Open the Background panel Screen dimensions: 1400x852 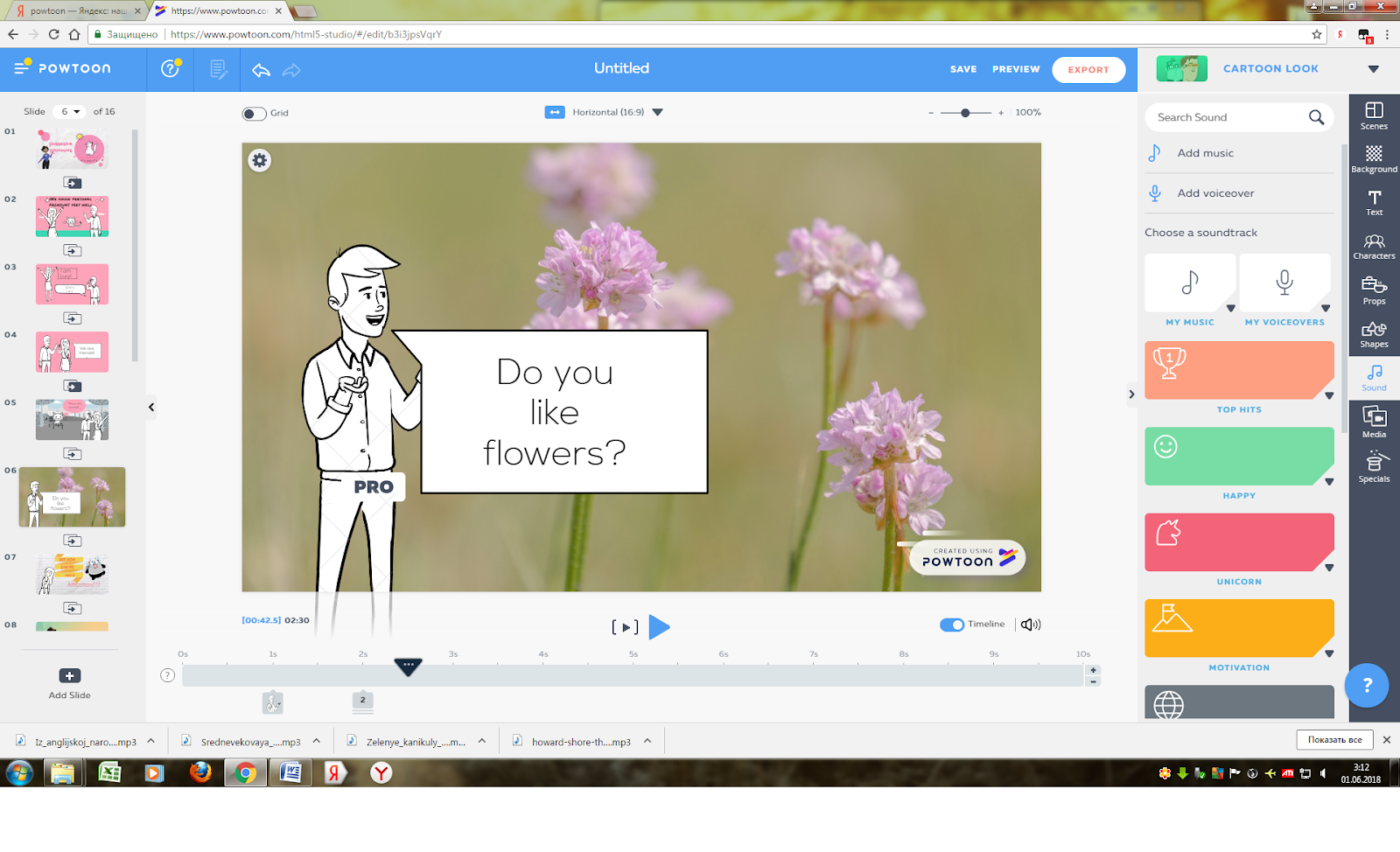1375,159
